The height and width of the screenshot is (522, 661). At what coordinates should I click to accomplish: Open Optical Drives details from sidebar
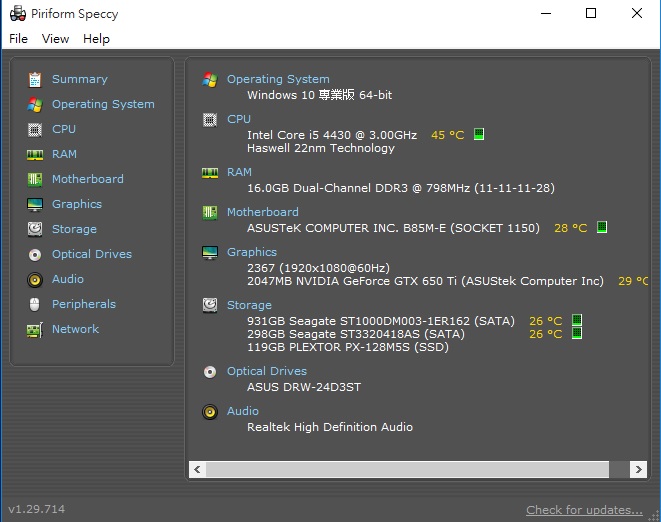(92, 254)
